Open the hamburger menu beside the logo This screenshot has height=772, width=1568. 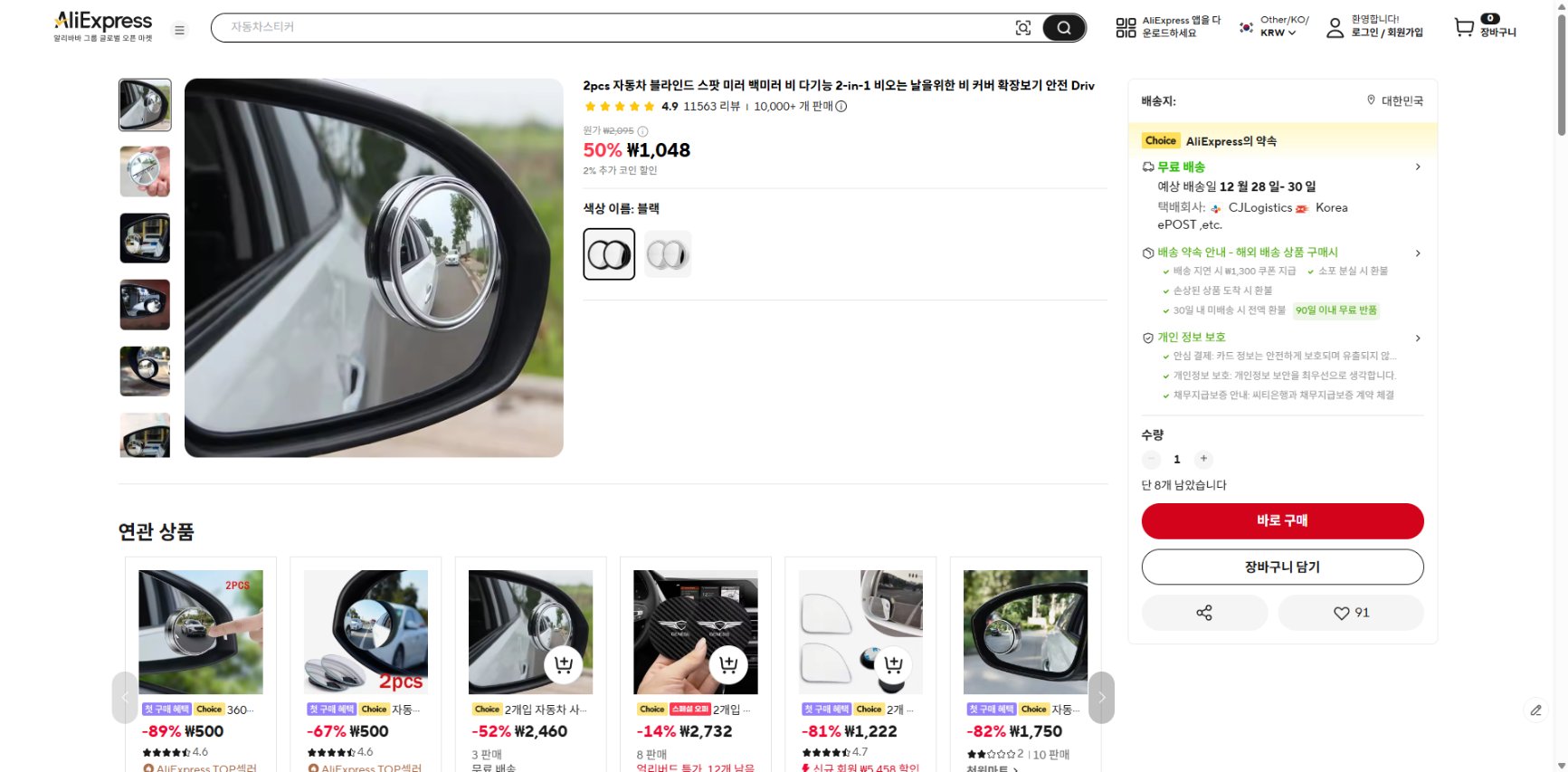click(179, 29)
